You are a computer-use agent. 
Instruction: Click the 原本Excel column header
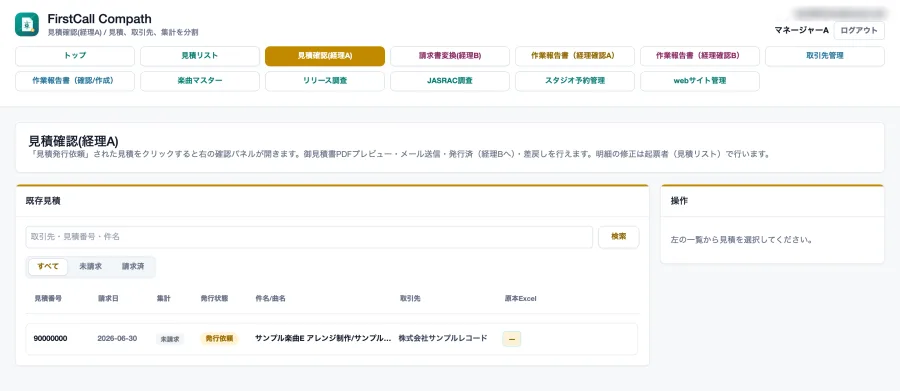coord(521,299)
